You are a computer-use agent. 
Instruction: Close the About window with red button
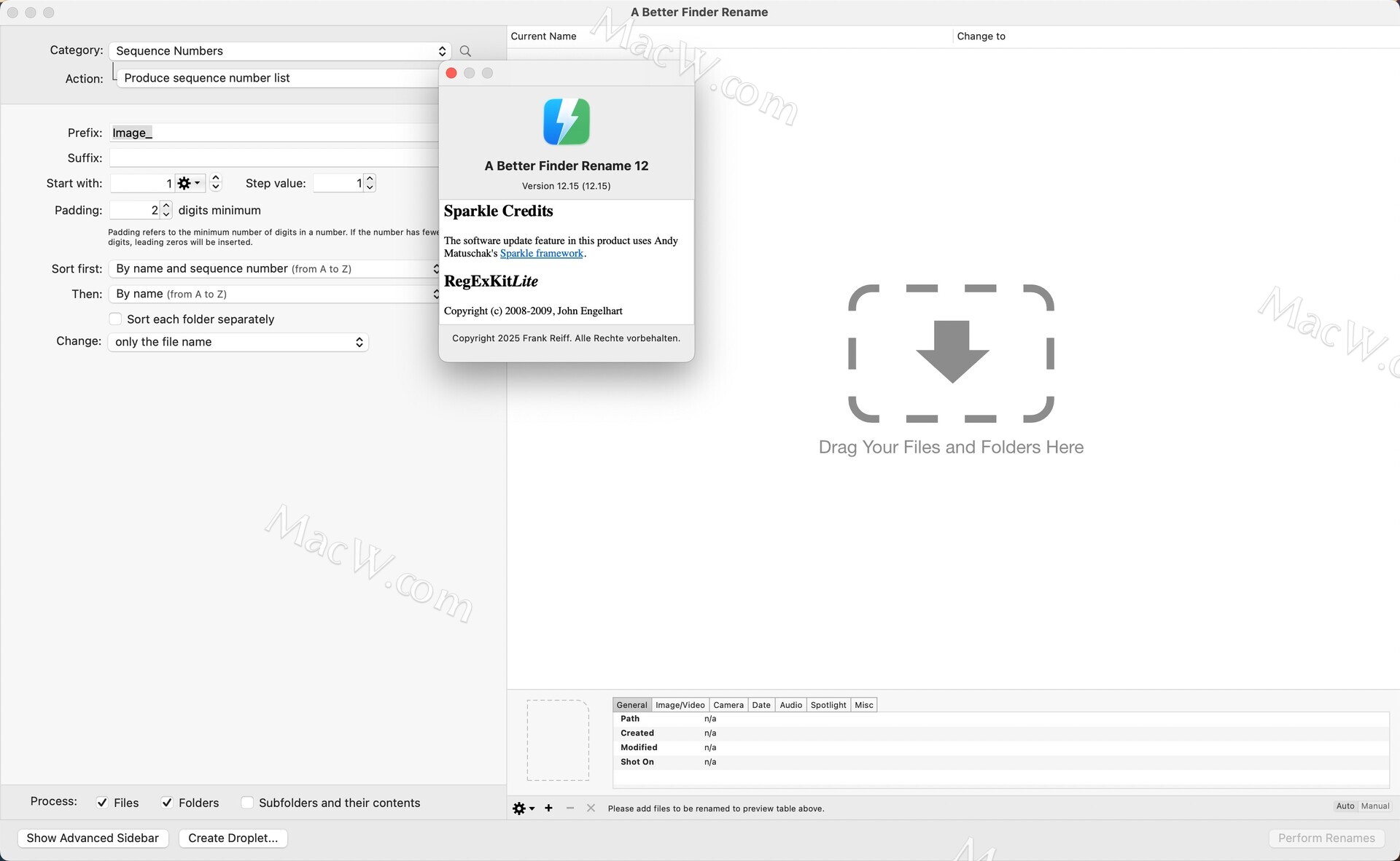[x=451, y=73]
